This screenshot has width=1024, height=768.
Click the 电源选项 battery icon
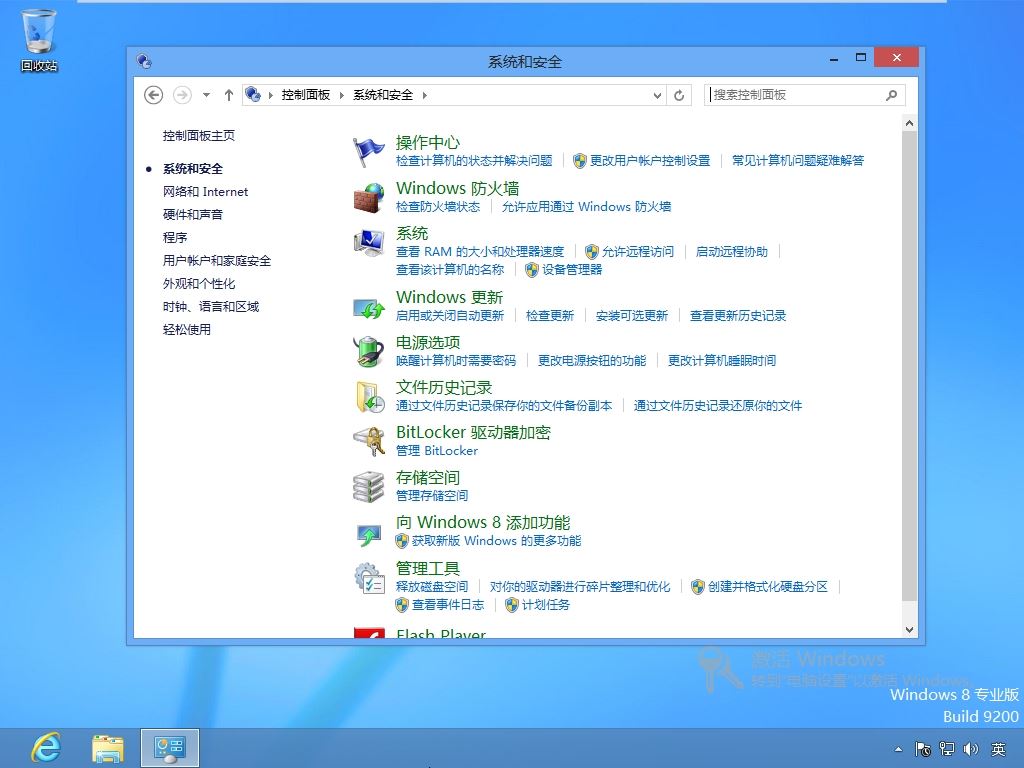click(x=369, y=351)
